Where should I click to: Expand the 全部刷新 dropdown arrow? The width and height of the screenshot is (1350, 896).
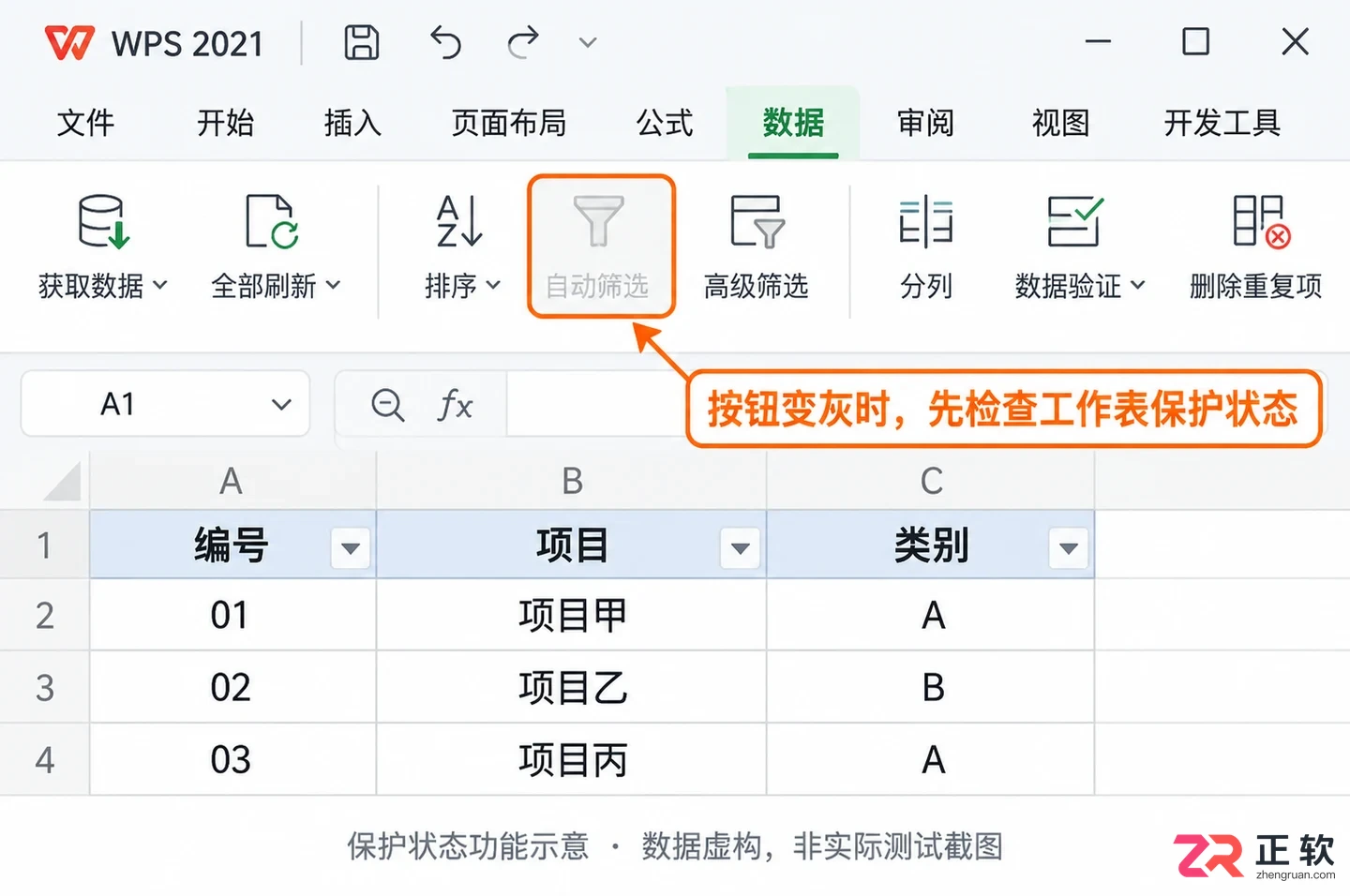333,285
